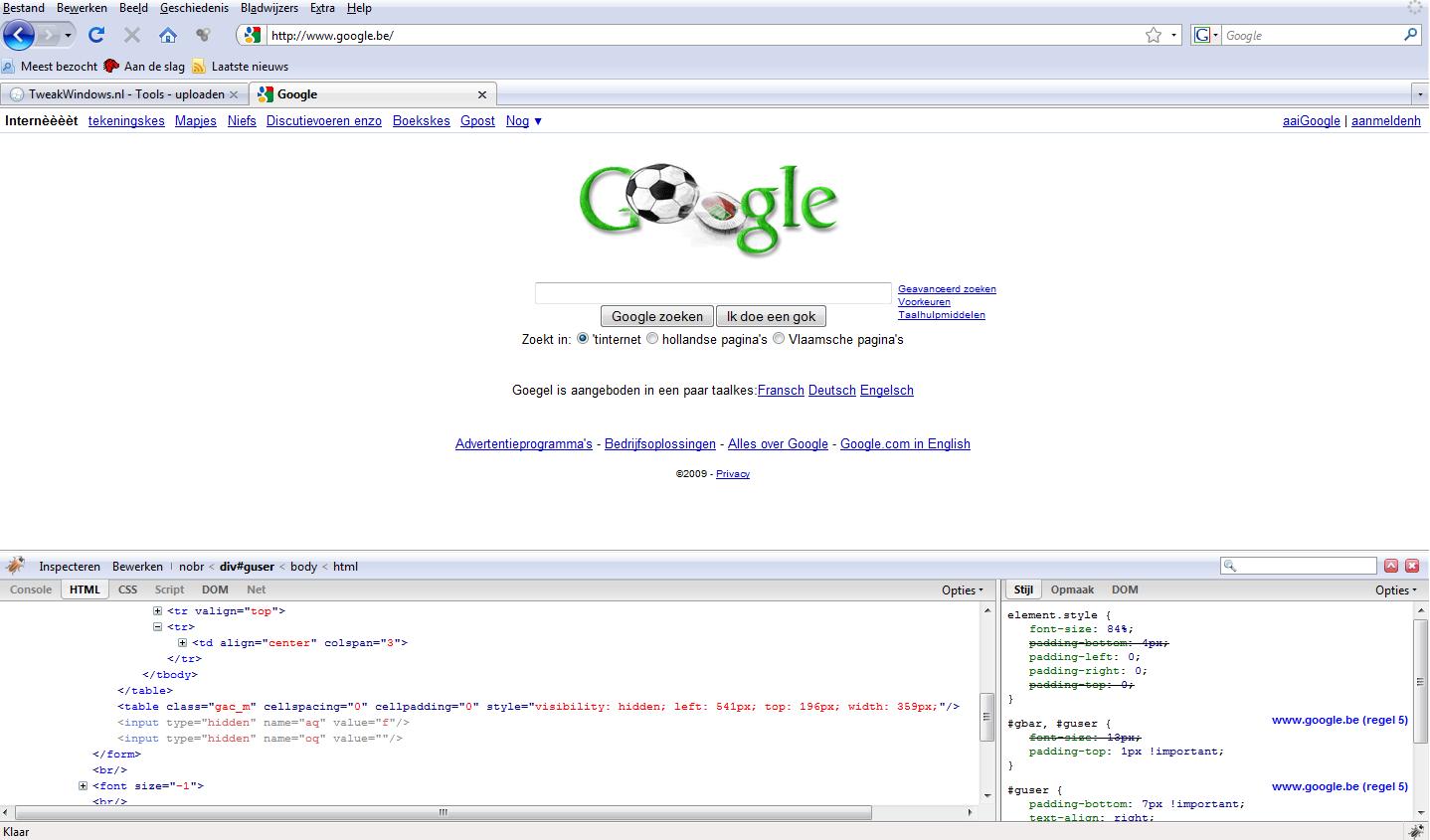The width and height of the screenshot is (1430, 840).
Task: Click the Google search text box
Action: tap(713, 293)
